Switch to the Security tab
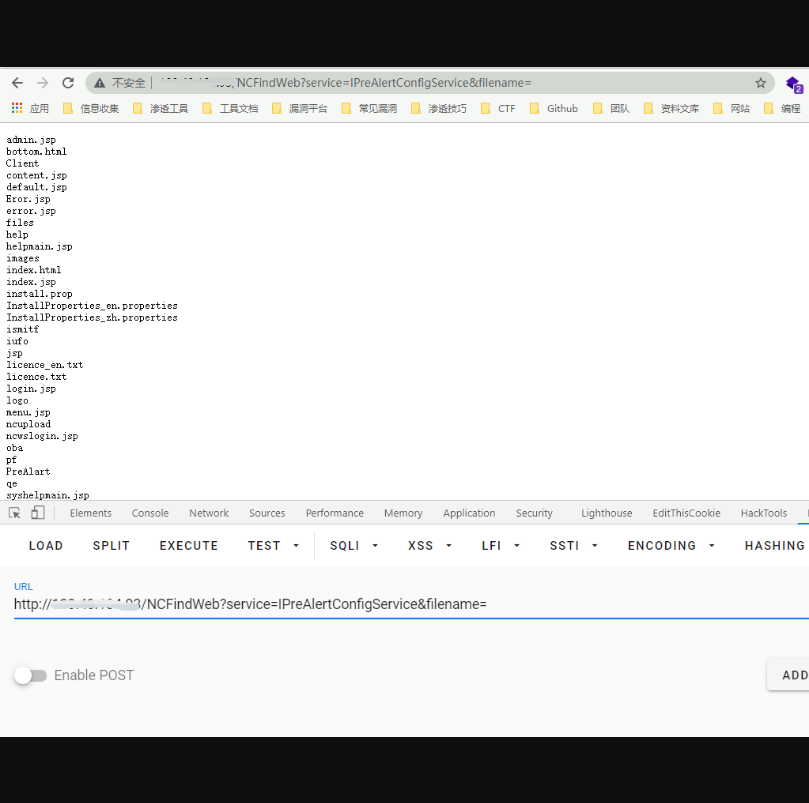 coord(535,513)
